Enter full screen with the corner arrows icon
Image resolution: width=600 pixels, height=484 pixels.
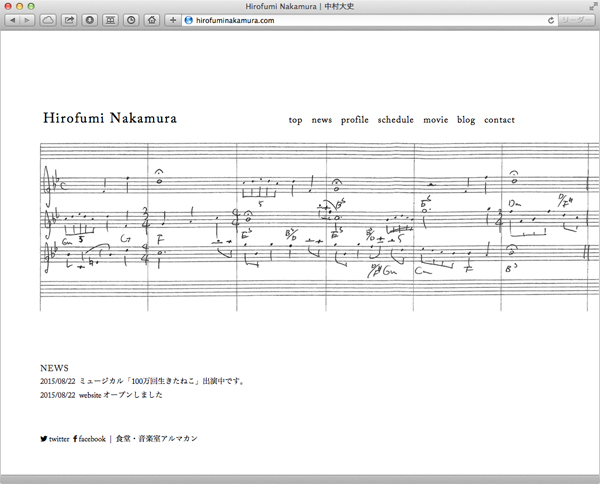pos(593,7)
